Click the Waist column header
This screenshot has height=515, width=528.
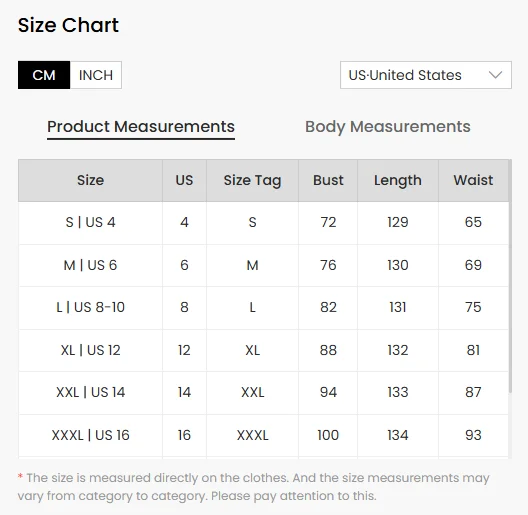(x=473, y=181)
